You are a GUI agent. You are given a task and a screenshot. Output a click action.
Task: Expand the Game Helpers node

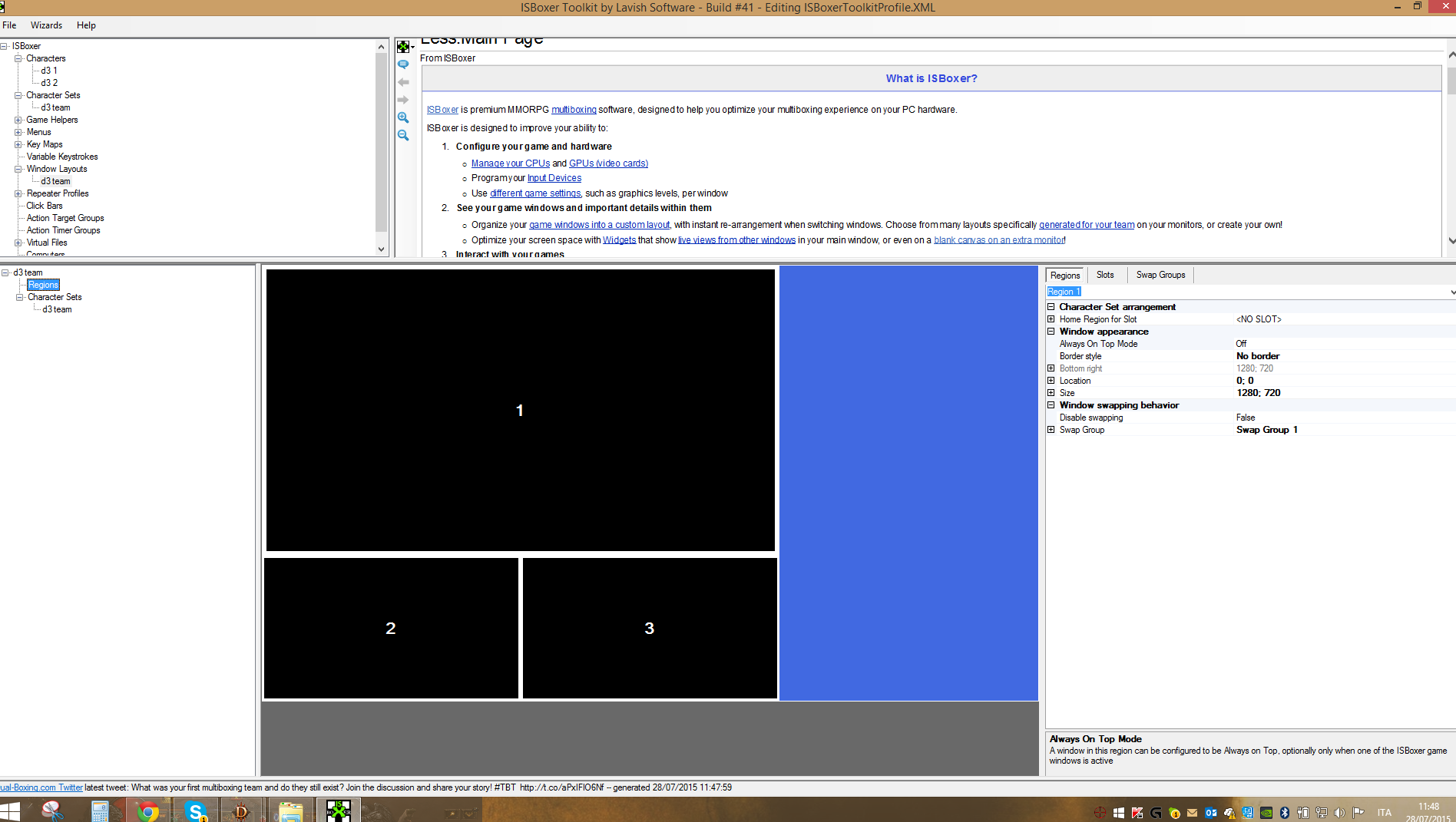pyautogui.click(x=18, y=120)
